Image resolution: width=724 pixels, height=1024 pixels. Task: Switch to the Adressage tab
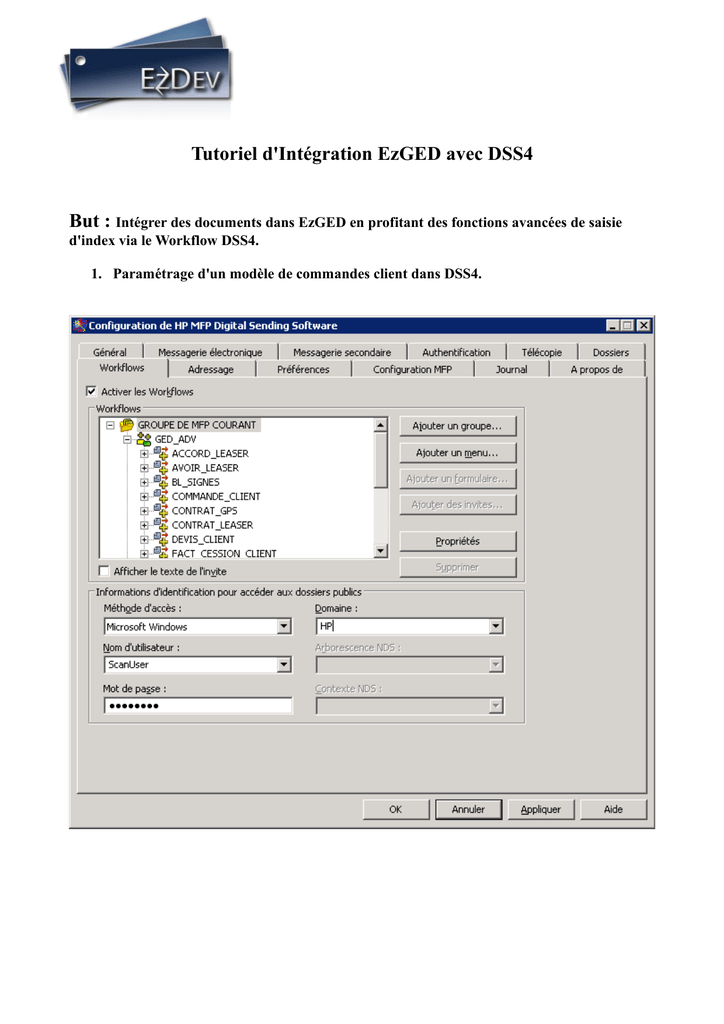[211, 369]
